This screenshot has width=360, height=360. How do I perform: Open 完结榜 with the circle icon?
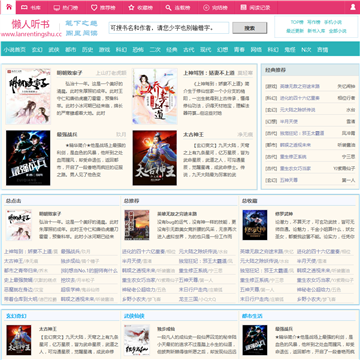point(215,8)
